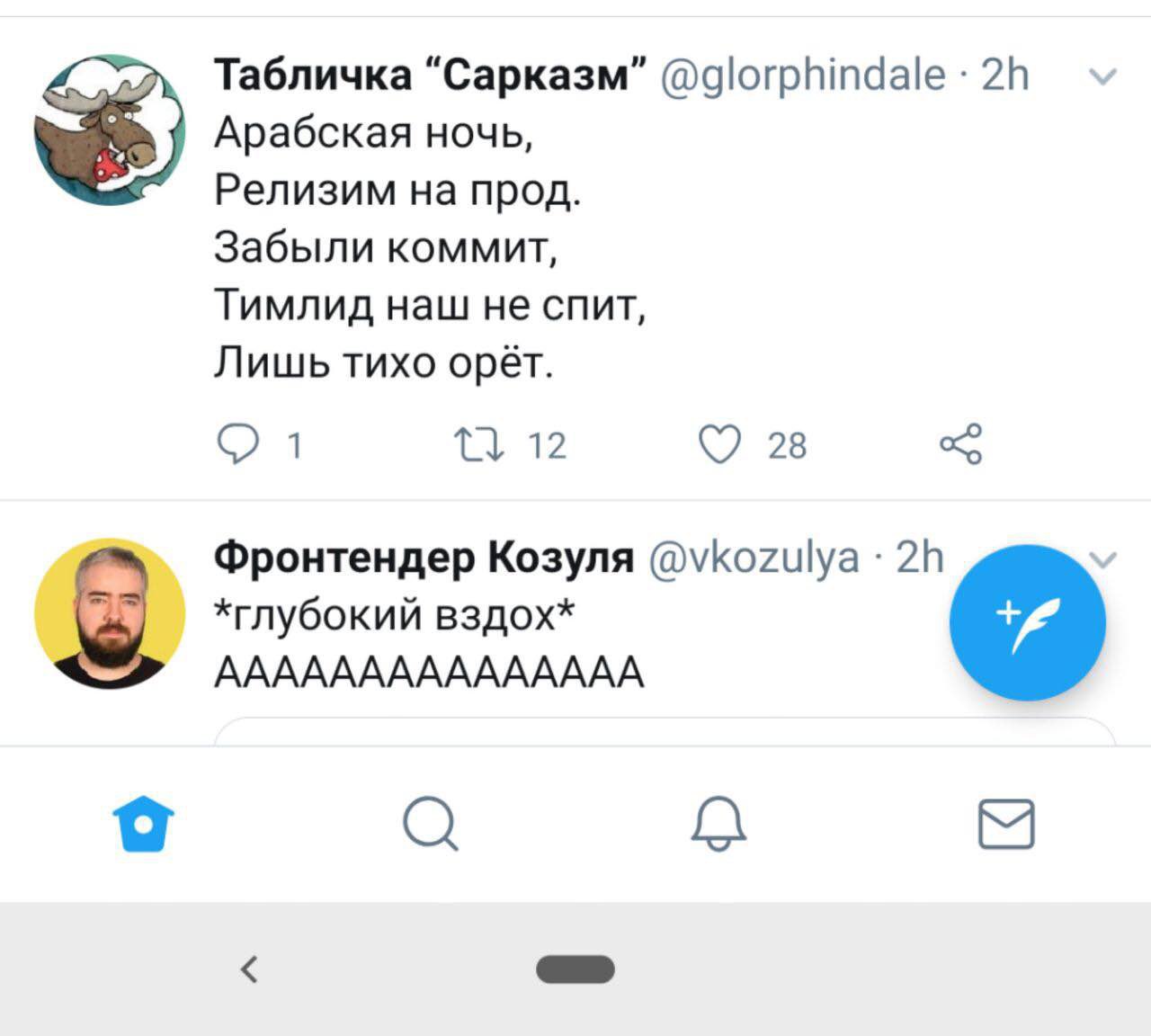
Task: Open the Search tab
Action: pos(431,824)
